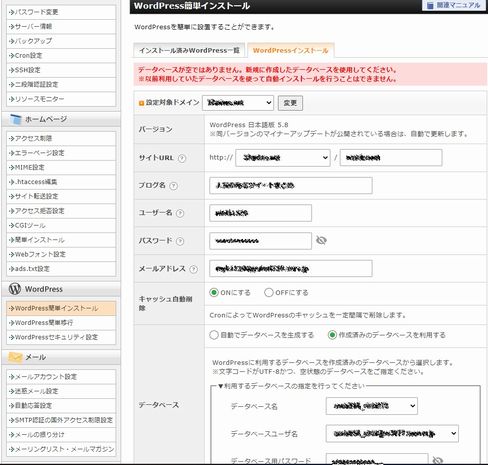The width and height of the screenshot is (488, 465).
Task: Open リソースモニター in sidebar
Action: [61, 99]
